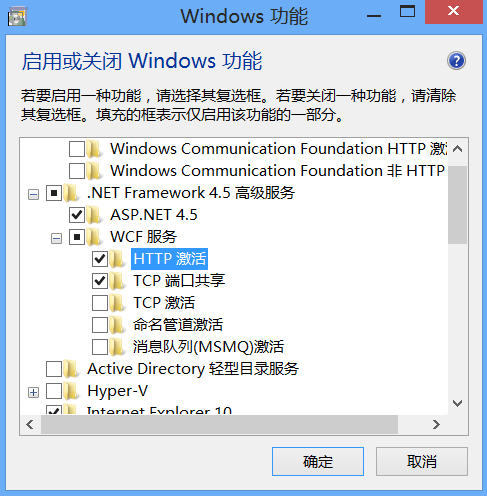Image resolution: width=487 pixels, height=496 pixels.
Task: Click the Windows Features title bar icon
Action: 17,17
